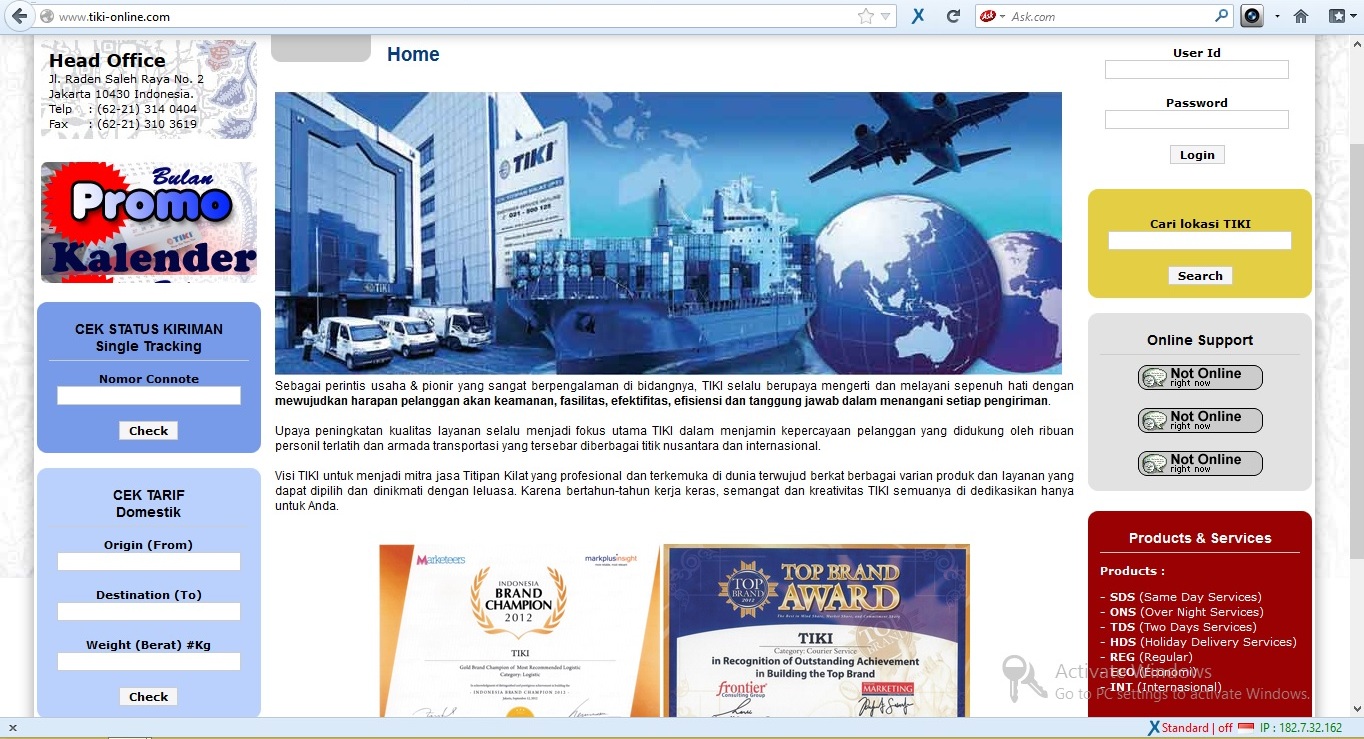The image size is (1364, 739).
Task: Click the CEK STATUS KIRIMAN heading
Action: click(x=149, y=329)
